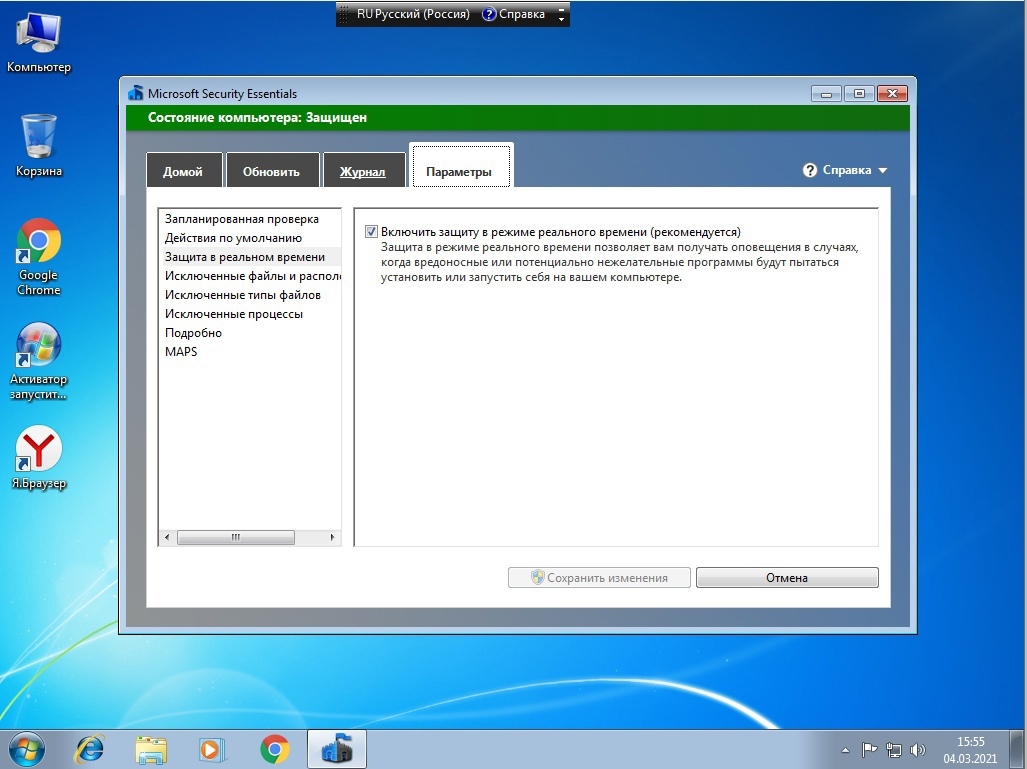Click the network tray icon
The image size is (1027, 769).
click(893, 749)
